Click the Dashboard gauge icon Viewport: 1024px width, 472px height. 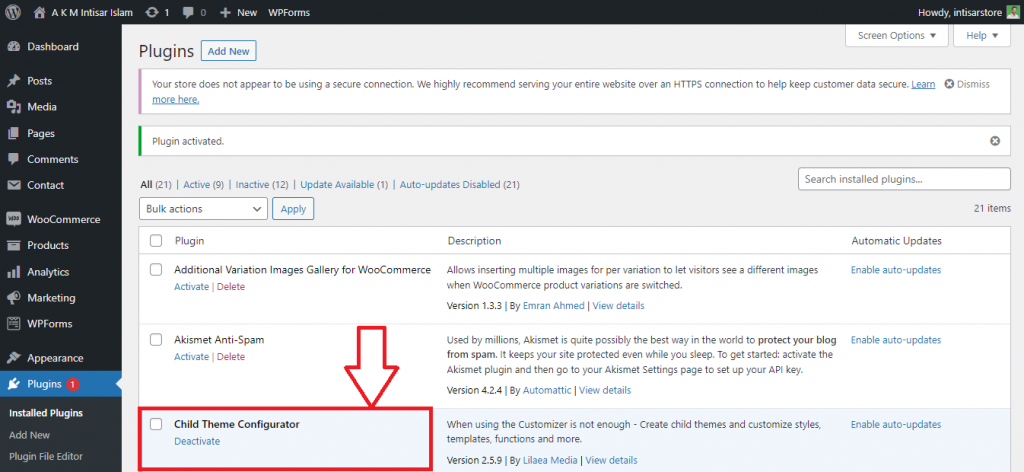13,47
